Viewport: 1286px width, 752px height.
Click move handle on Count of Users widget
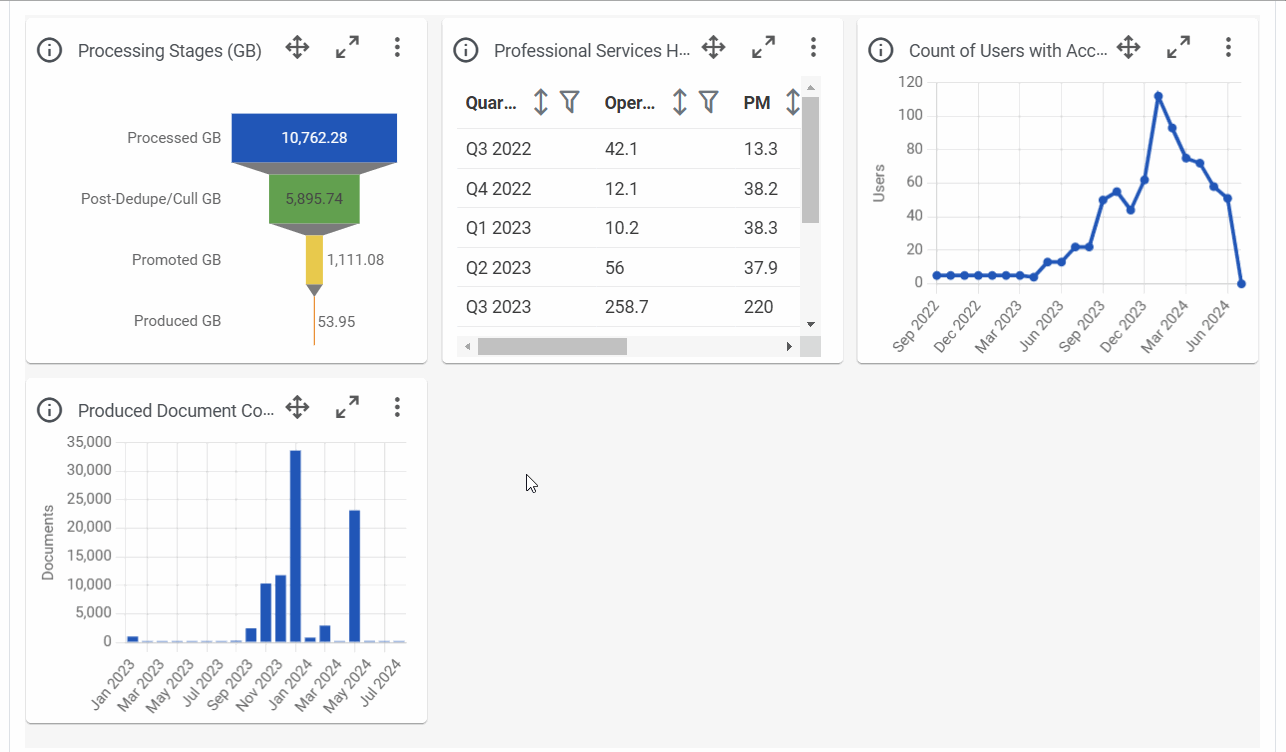coord(1128,47)
